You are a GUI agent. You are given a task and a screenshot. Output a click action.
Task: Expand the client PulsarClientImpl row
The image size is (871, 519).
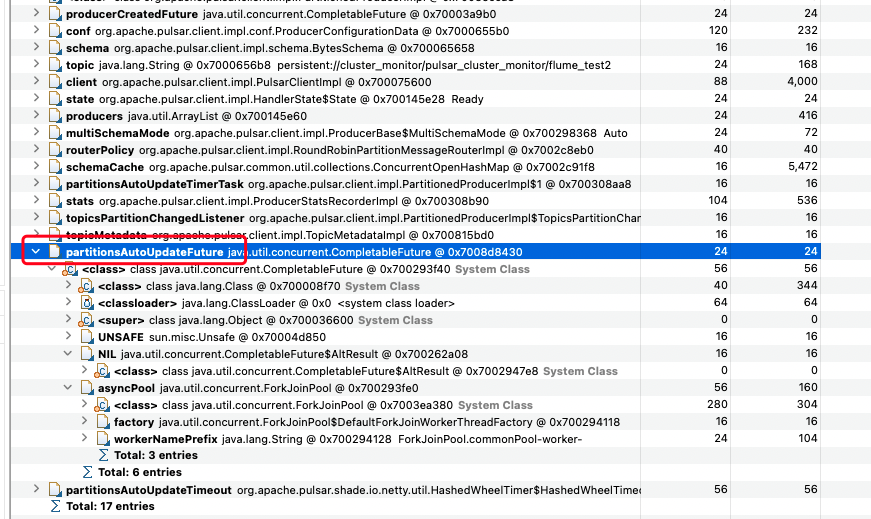[x=36, y=81]
